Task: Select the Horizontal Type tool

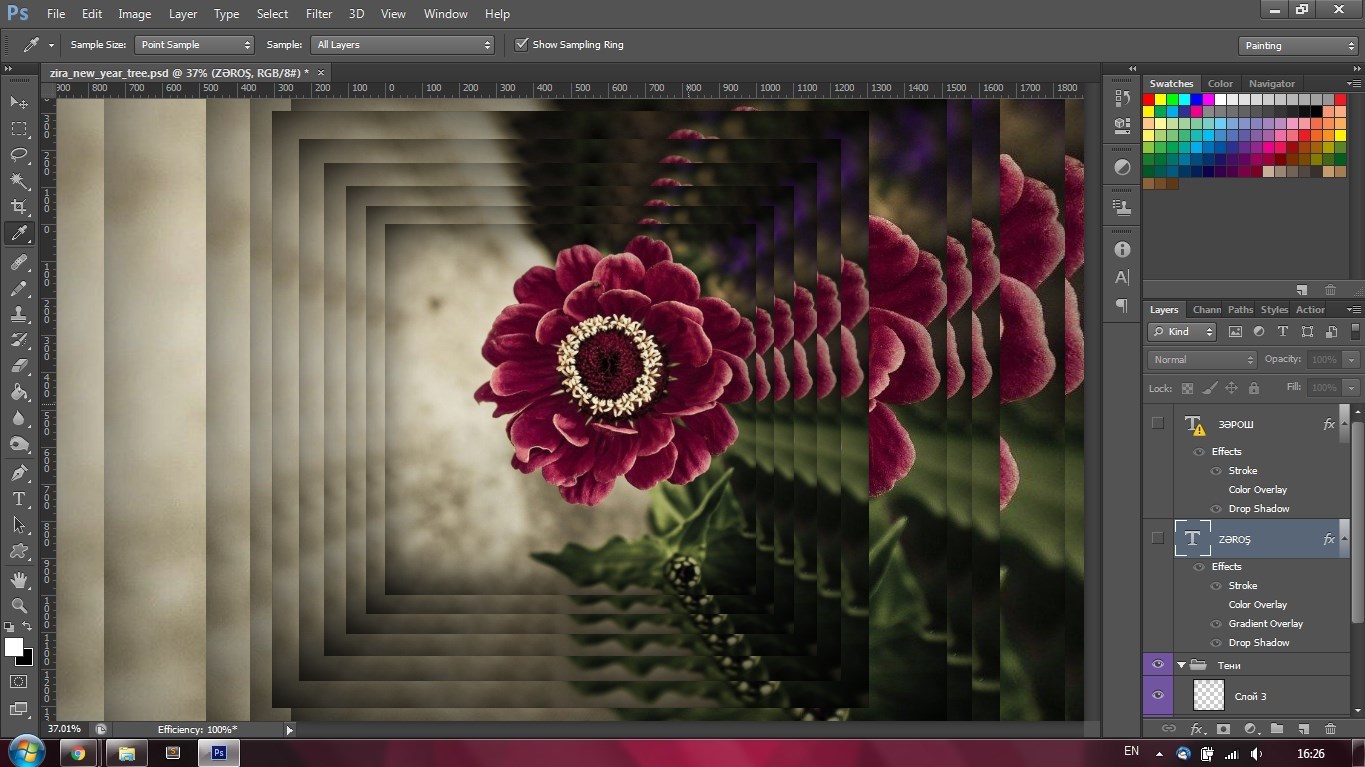Action: pyautogui.click(x=19, y=499)
